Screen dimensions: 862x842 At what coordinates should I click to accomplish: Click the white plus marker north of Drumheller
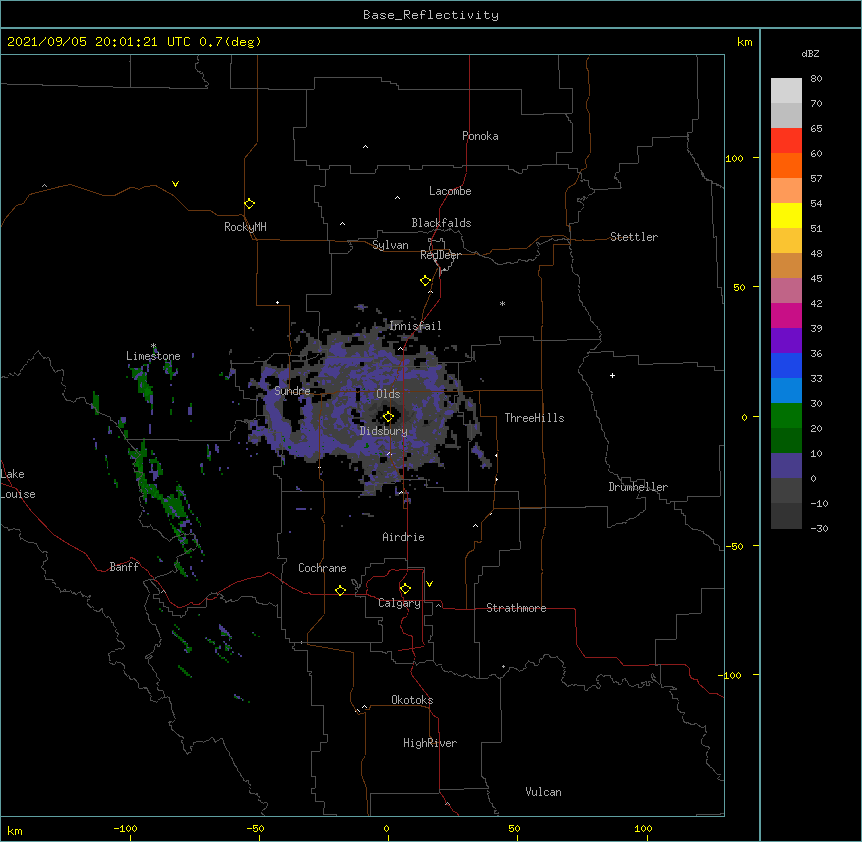pyautogui.click(x=612, y=375)
